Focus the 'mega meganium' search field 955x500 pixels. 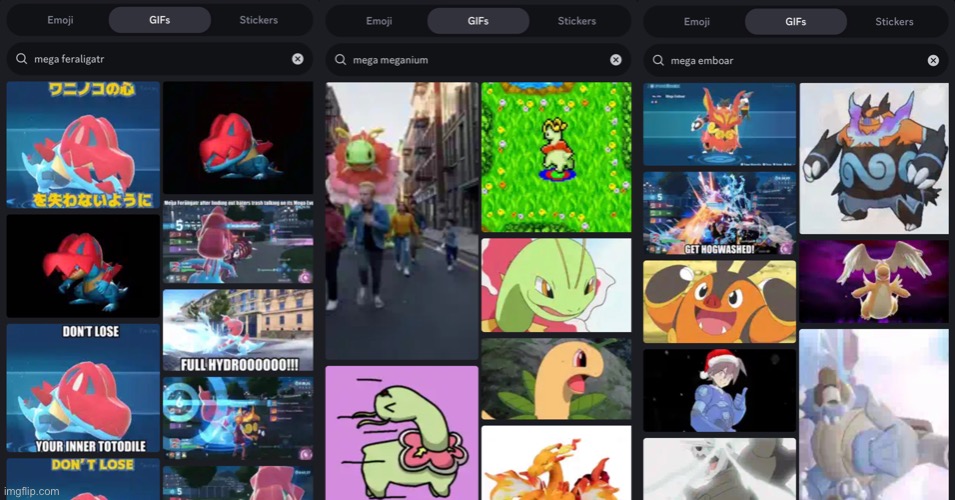(x=478, y=60)
